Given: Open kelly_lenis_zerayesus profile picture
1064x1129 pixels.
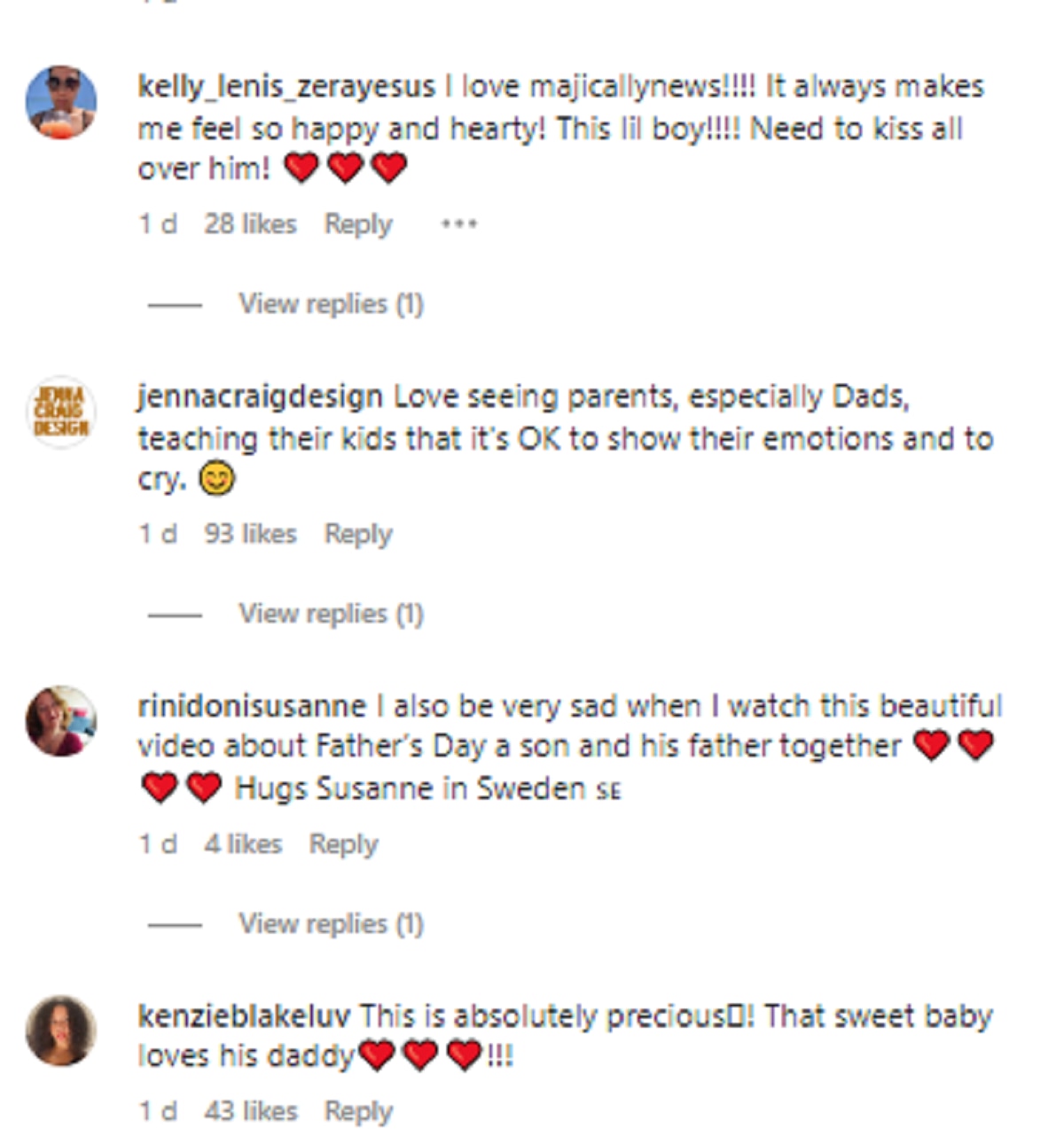Looking at the screenshot, I should coord(60,102).
